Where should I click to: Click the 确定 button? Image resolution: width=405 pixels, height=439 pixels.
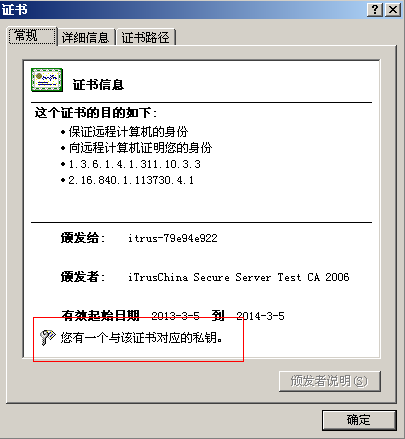(x=359, y=420)
